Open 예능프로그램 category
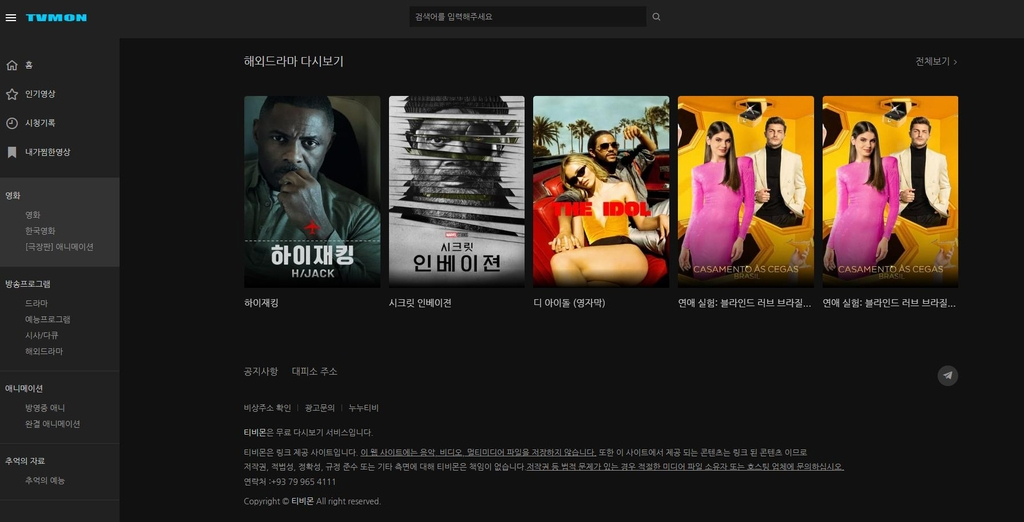The image size is (1024, 522). tap(47, 319)
